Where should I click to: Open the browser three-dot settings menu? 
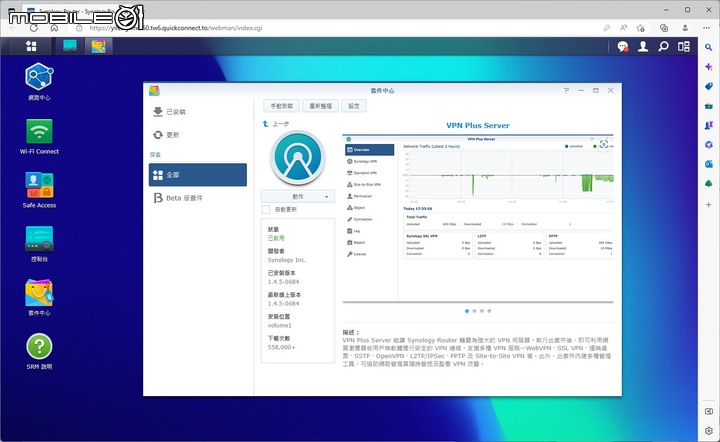click(x=706, y=28)
